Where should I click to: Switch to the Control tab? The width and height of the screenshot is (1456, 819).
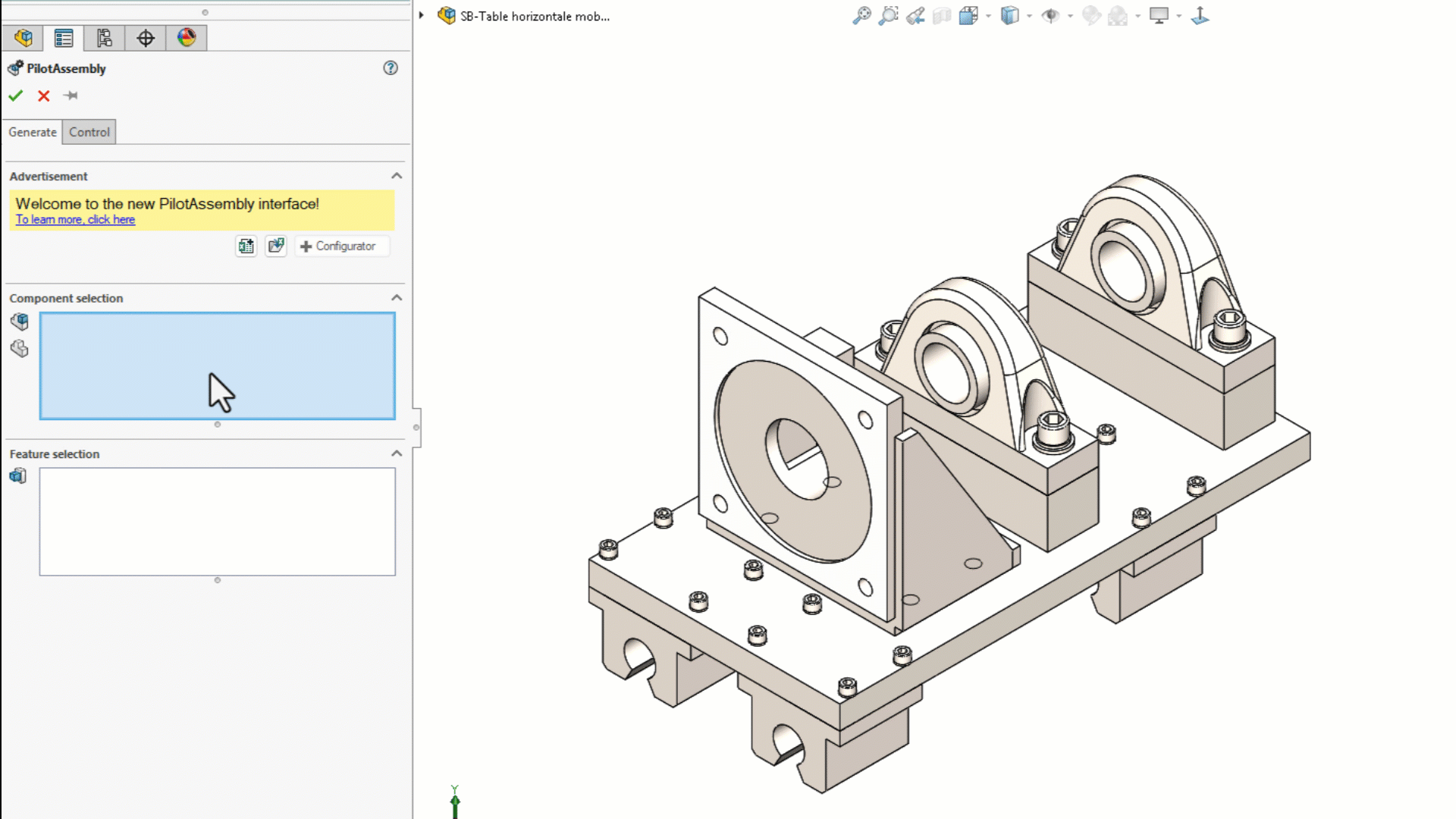(89, 132)
